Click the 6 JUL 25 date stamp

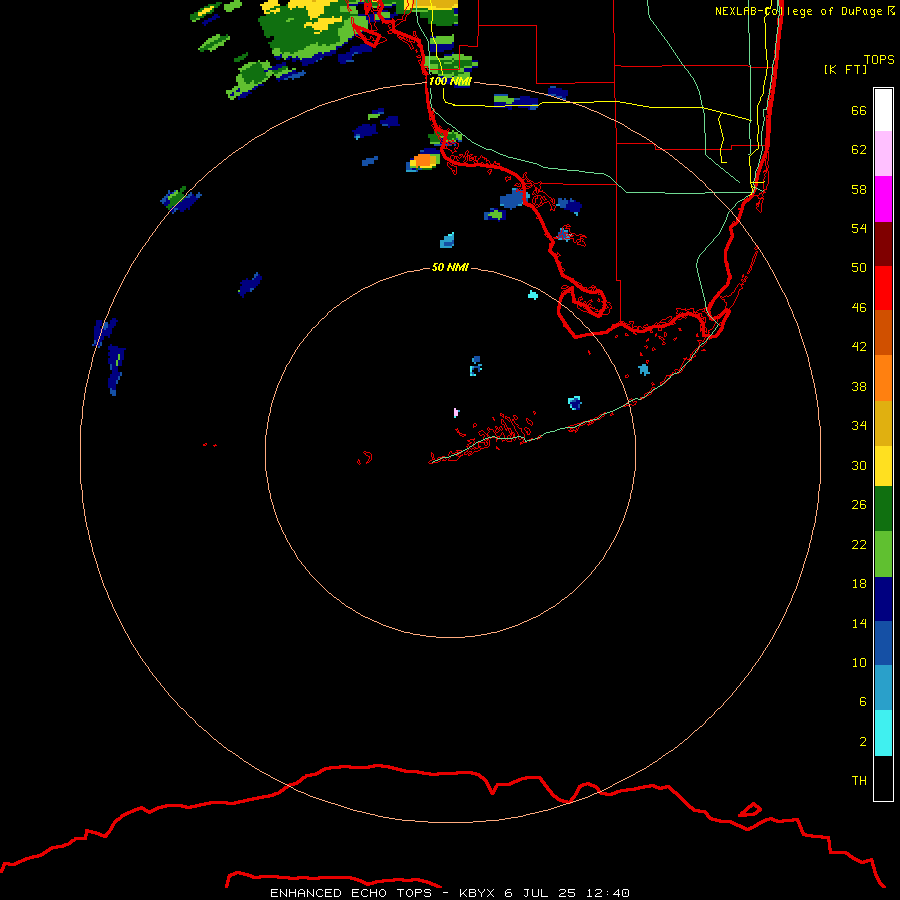540,893
